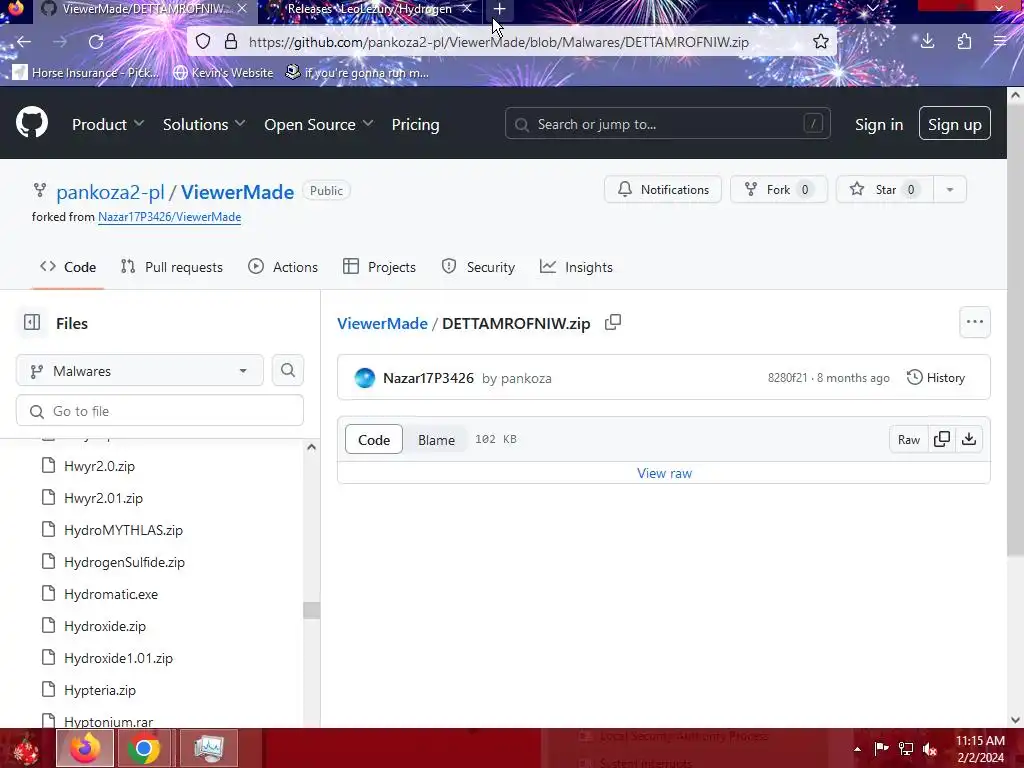Screen dimensions: 1024x768
Task: Open the Security tab
Action: tap(478, 267)
